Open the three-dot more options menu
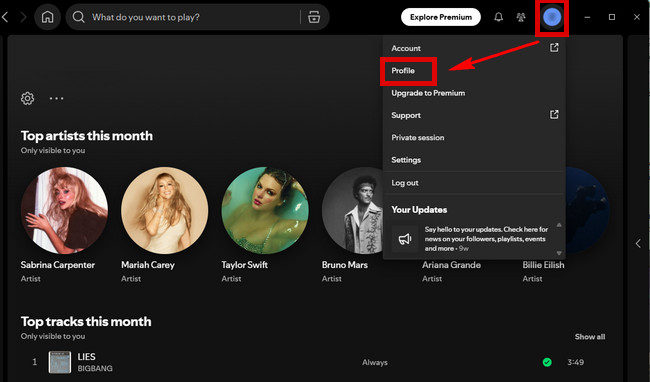Viewport: 650px width, 382px height. pos(56,98)
